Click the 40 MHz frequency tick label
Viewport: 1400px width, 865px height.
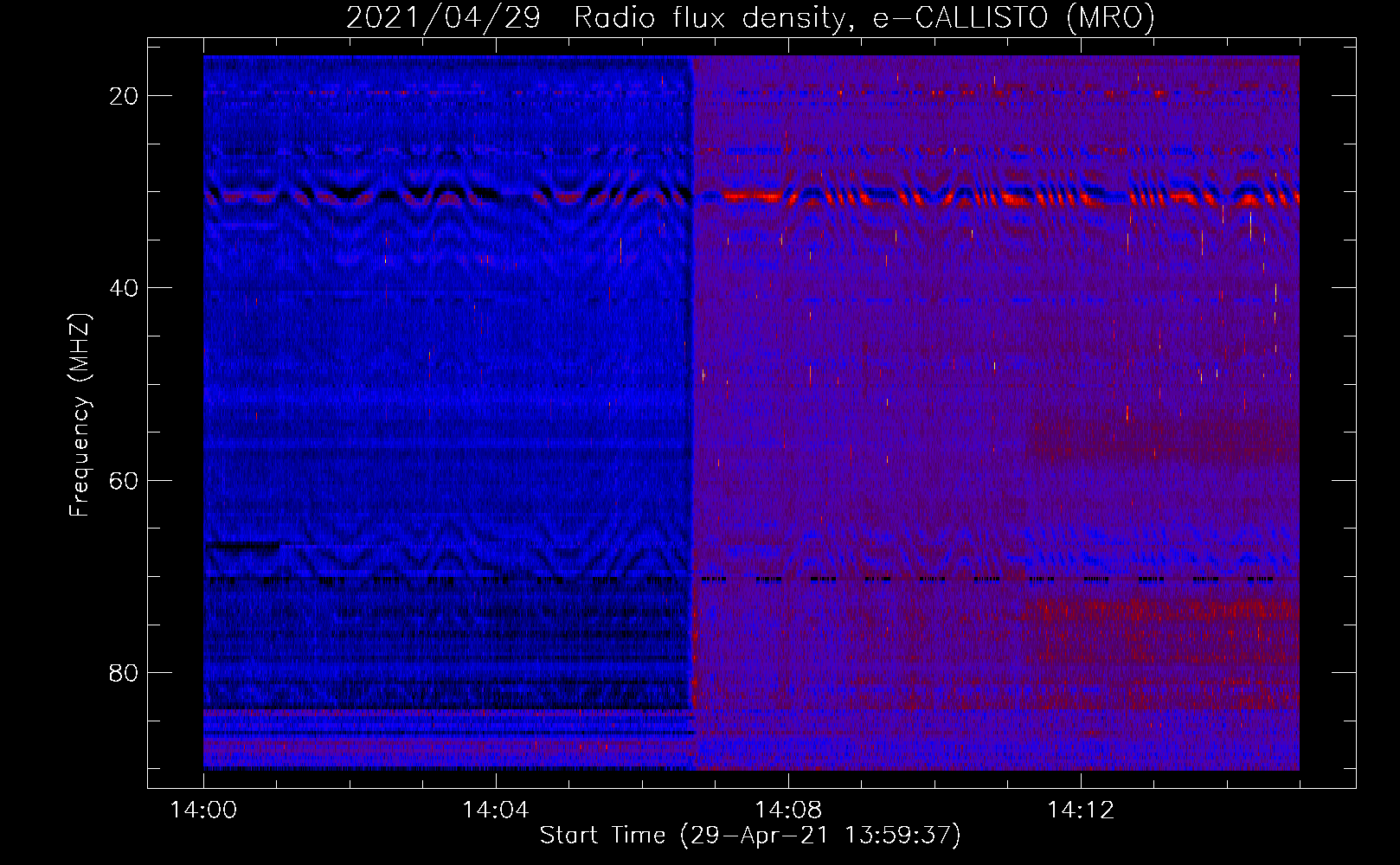pyautogui.click(x=124, y=288)
